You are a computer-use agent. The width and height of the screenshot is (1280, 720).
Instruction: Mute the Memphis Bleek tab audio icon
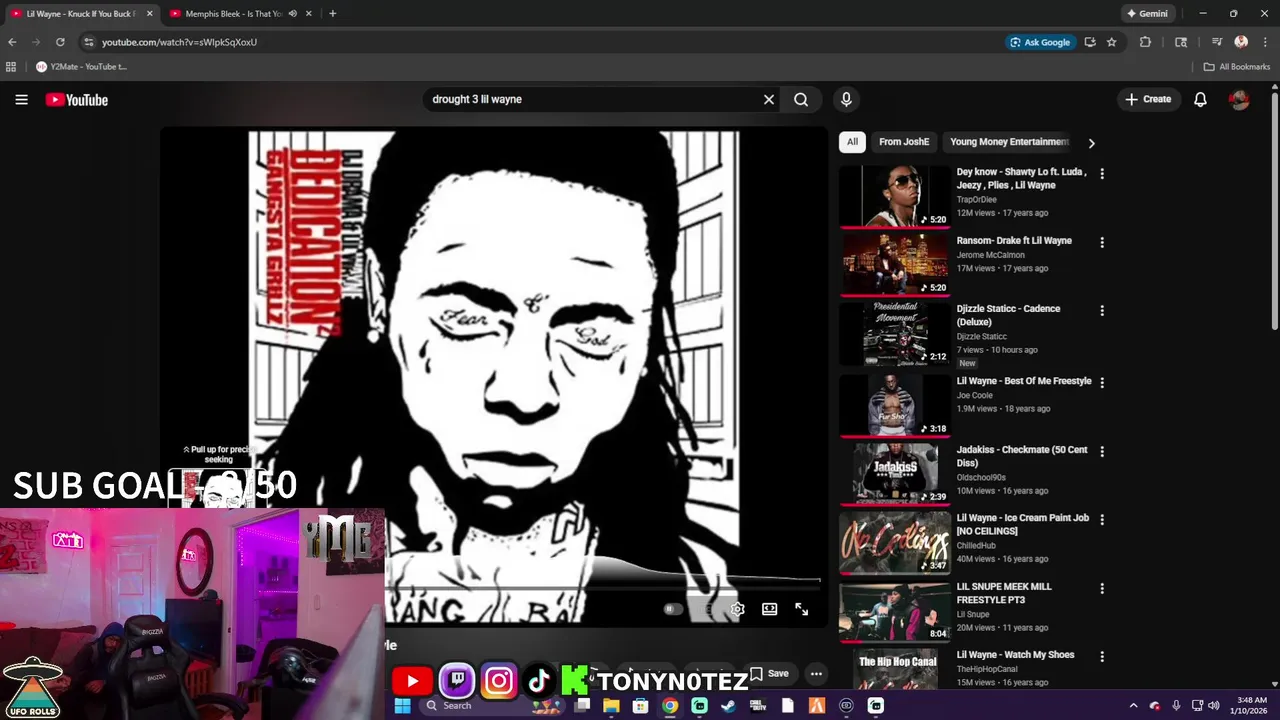click(x=293, y=14)
